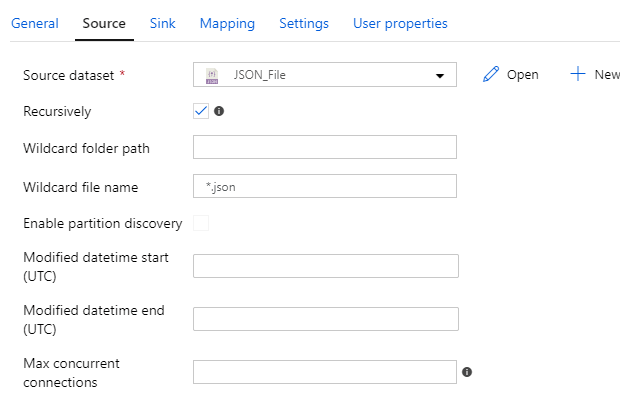Image resolution: width=630 pixels, height=410 pixels.
Task: Focus the Modified datetime start field
Action: pyautogui.click(x=325, y=266)
